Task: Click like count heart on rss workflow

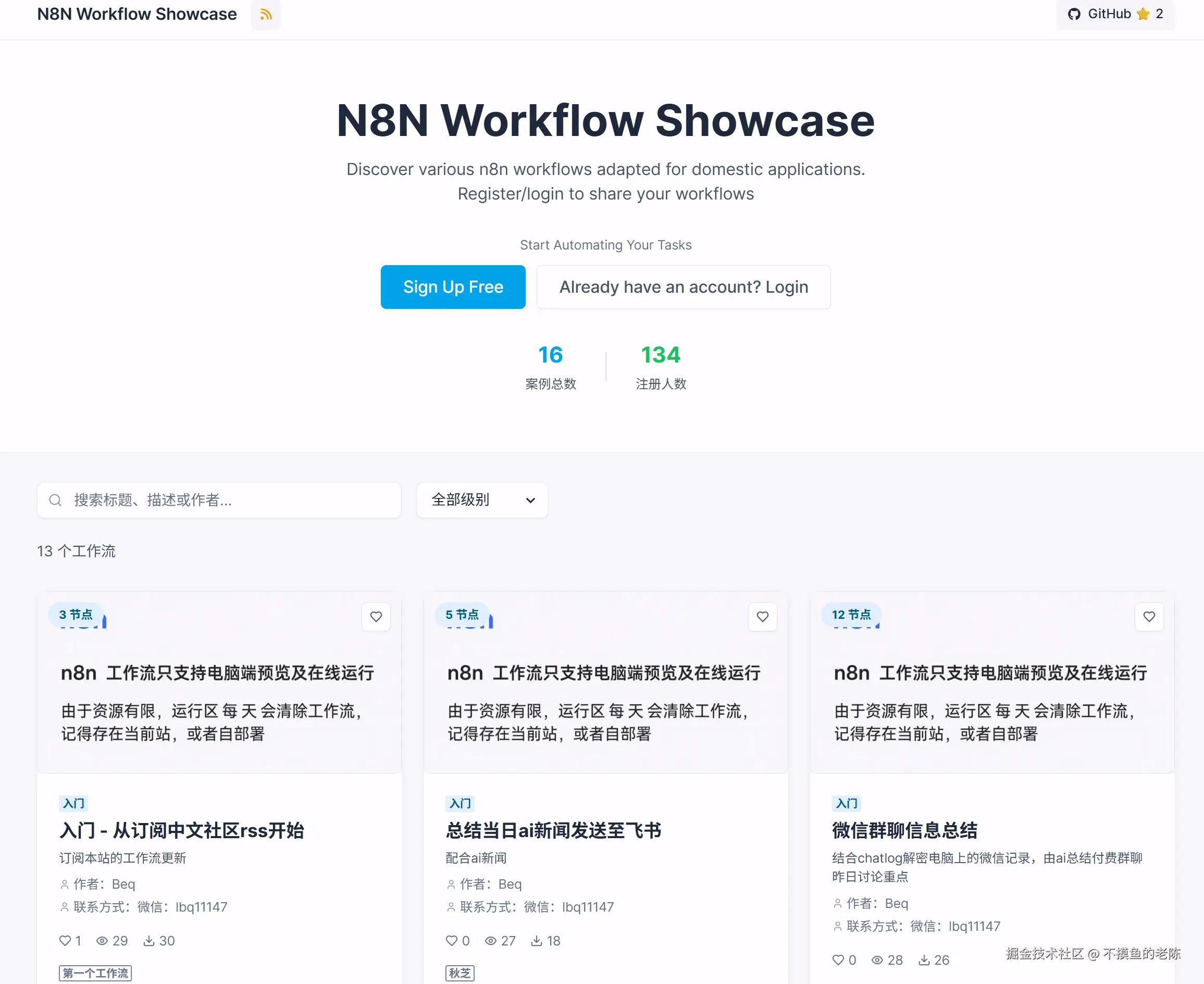Action: pos(65,941)
